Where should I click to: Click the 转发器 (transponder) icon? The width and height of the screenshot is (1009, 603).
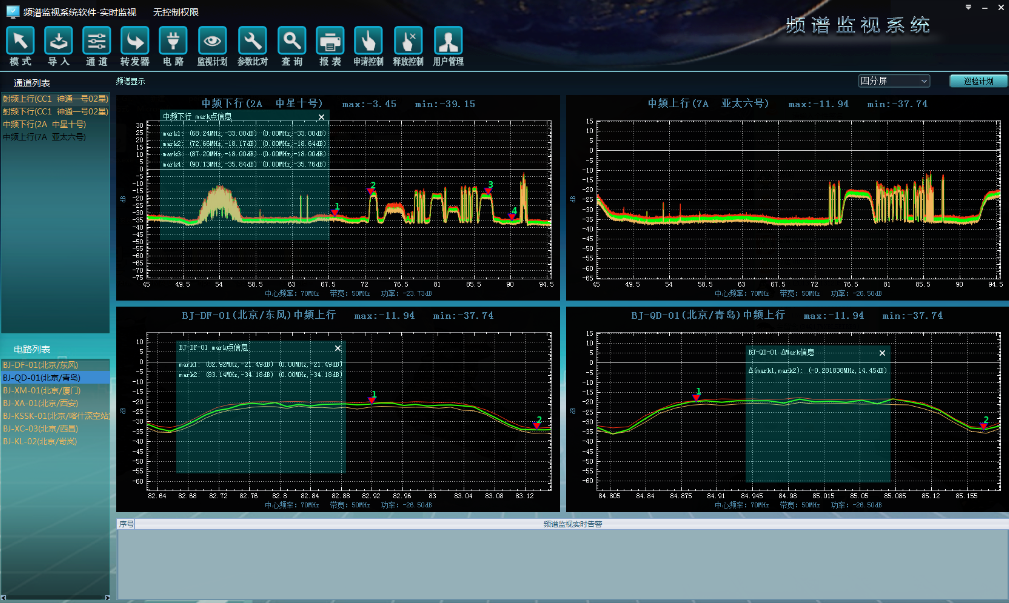tap(135, 41)
